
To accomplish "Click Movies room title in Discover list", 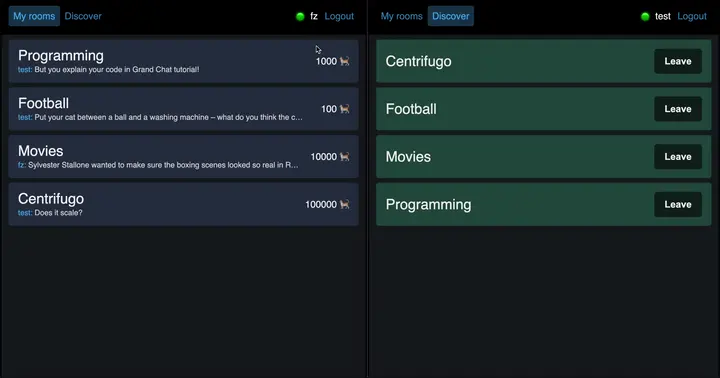I will (408, 157).
